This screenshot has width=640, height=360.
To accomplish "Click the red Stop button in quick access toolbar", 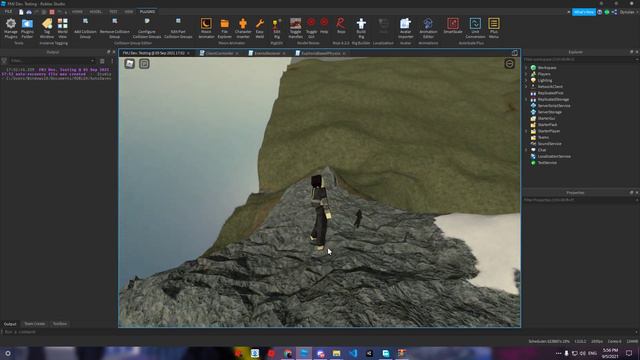I will coord(52,12).
